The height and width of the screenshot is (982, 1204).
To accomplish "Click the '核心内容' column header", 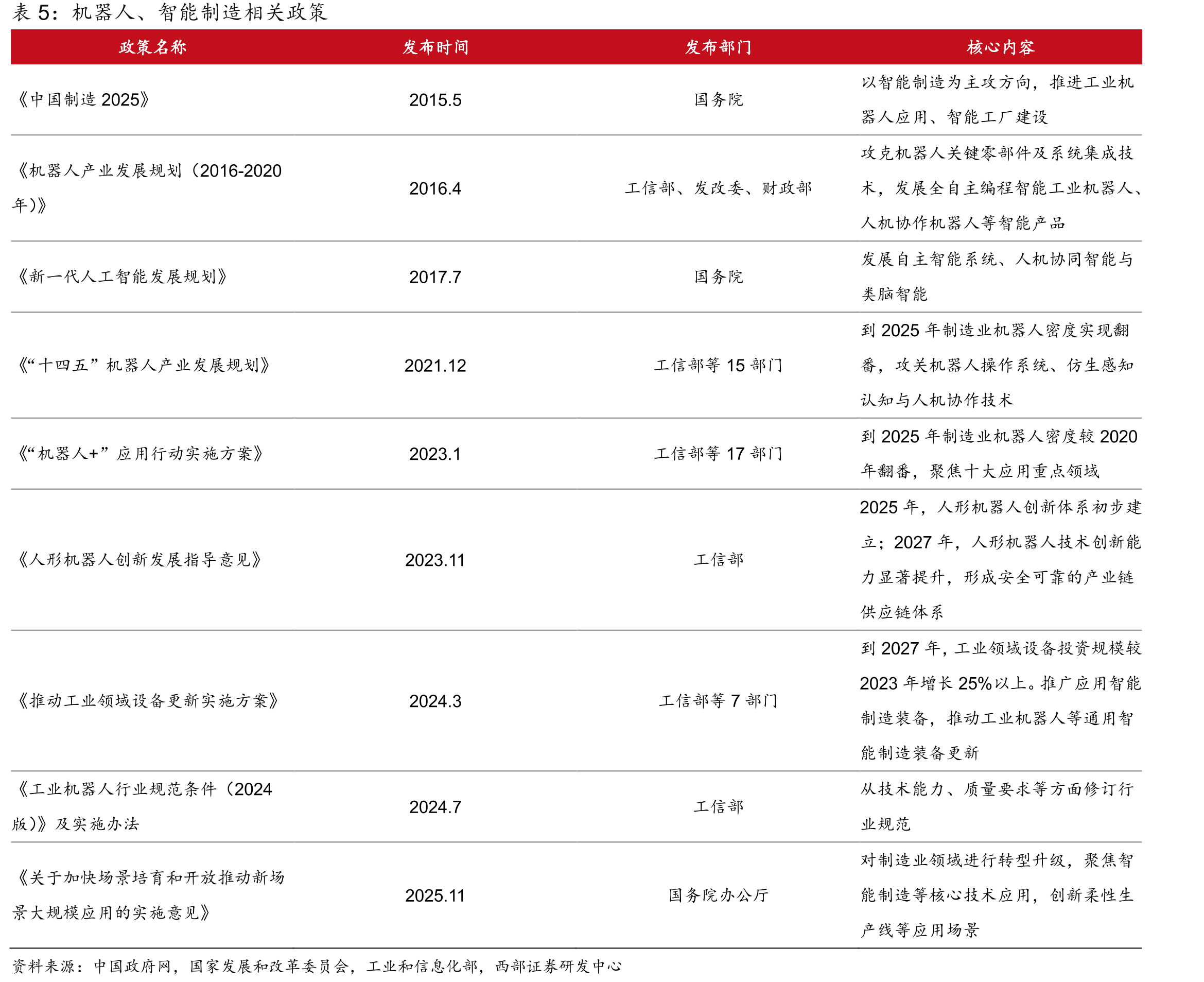I will pos(1000,47).
